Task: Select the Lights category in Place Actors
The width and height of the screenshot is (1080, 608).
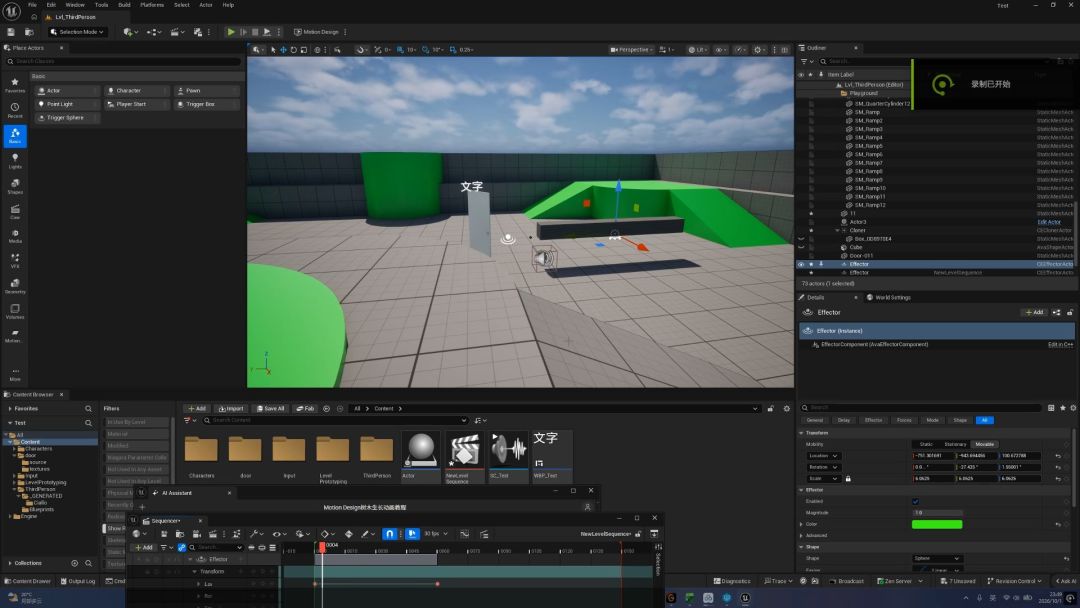Action: (x=15, y=161)
